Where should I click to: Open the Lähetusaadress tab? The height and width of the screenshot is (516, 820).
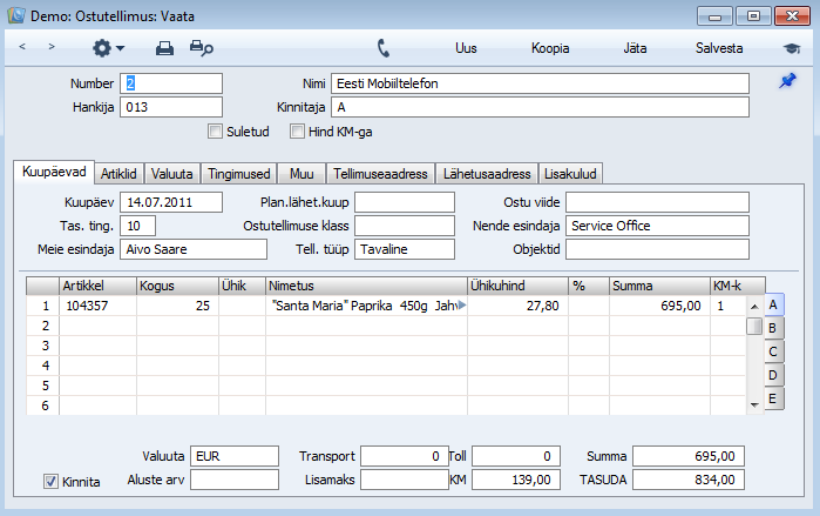tap(487, 174)
